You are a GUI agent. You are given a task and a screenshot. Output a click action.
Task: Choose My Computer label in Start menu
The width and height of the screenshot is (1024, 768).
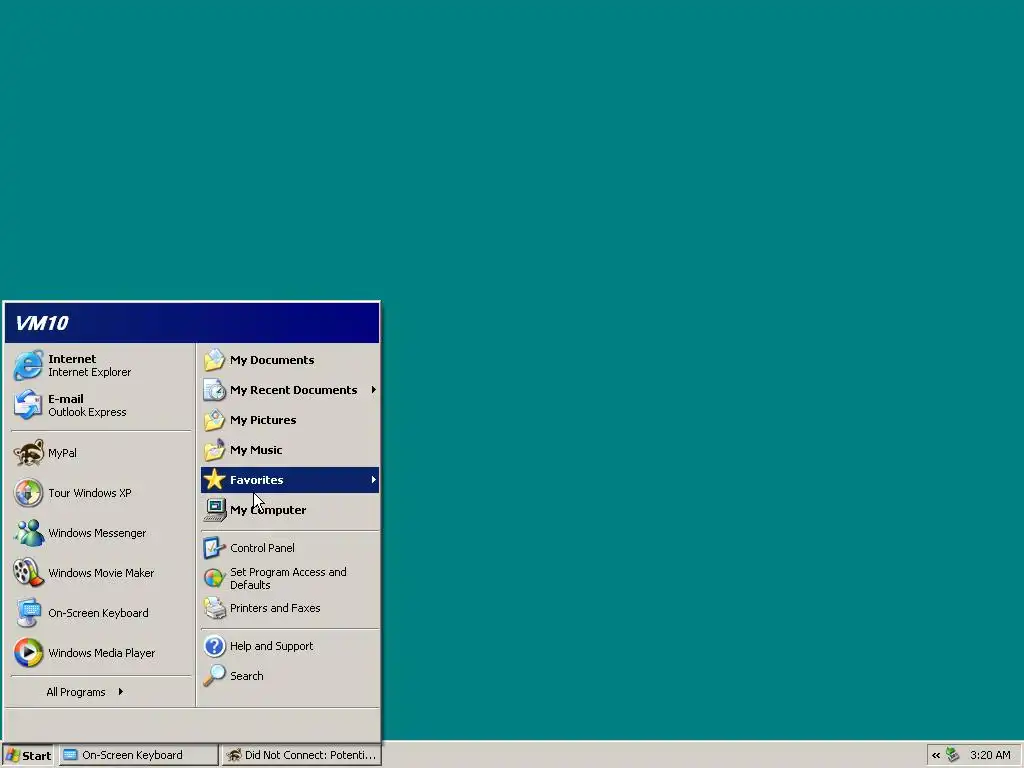(x=268, y=510)
